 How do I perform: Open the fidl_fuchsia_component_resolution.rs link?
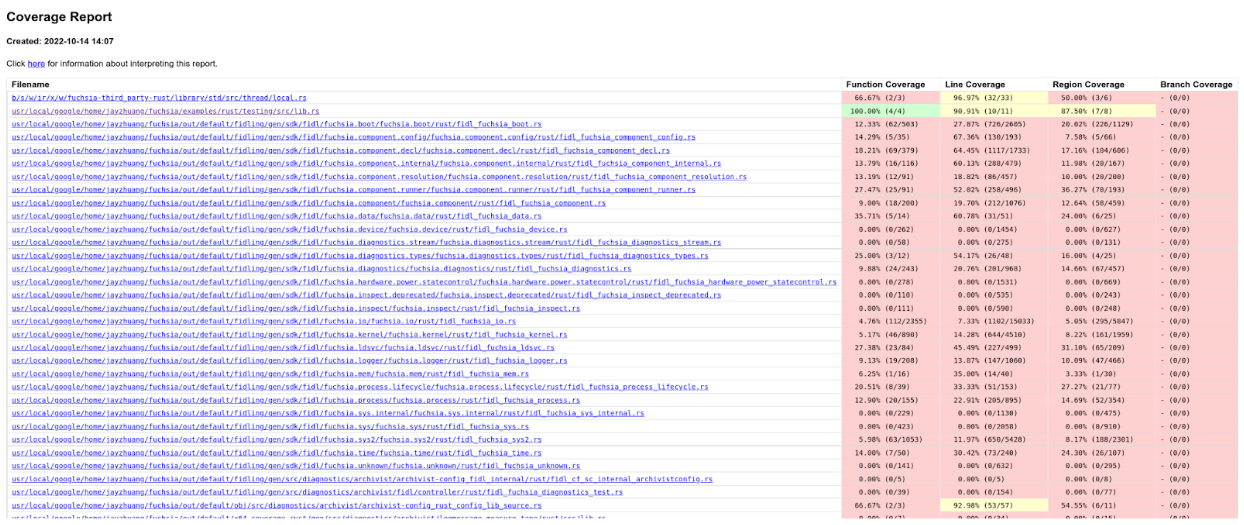378,177
